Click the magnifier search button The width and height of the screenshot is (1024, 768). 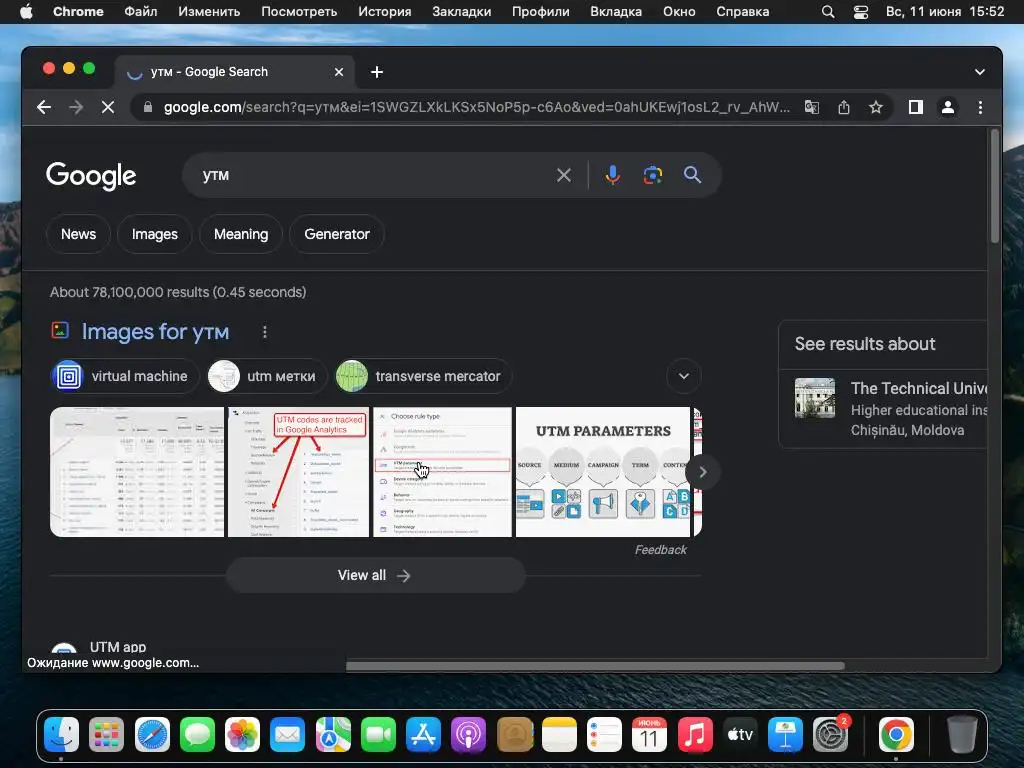[692, 175]
